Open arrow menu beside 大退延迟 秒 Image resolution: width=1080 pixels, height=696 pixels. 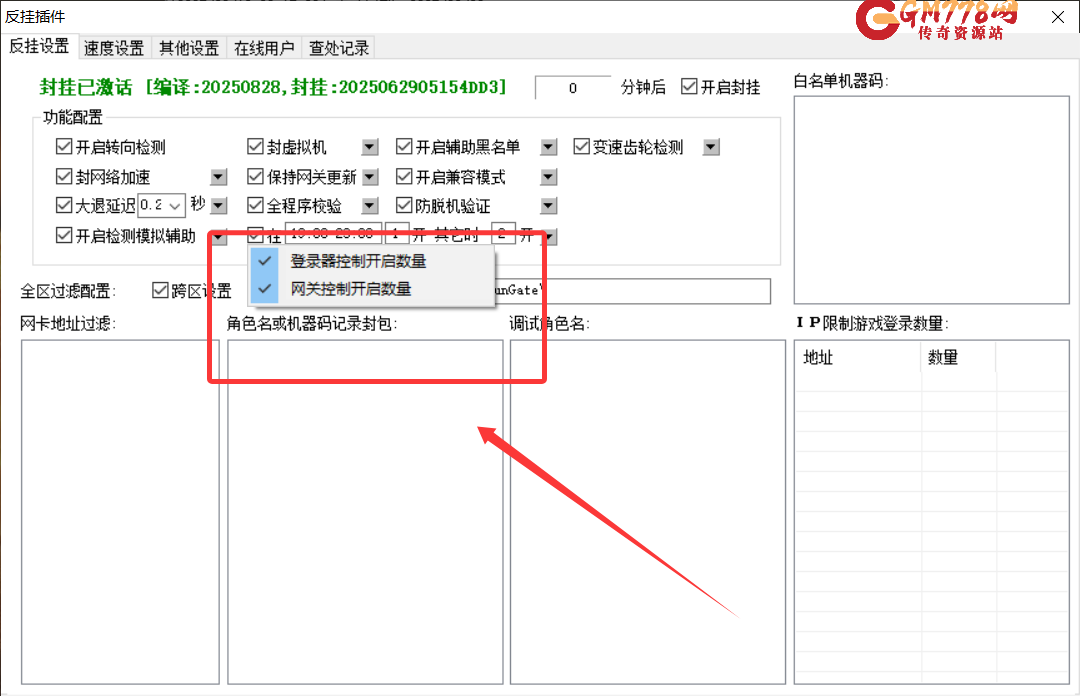[x=219, y=207]
